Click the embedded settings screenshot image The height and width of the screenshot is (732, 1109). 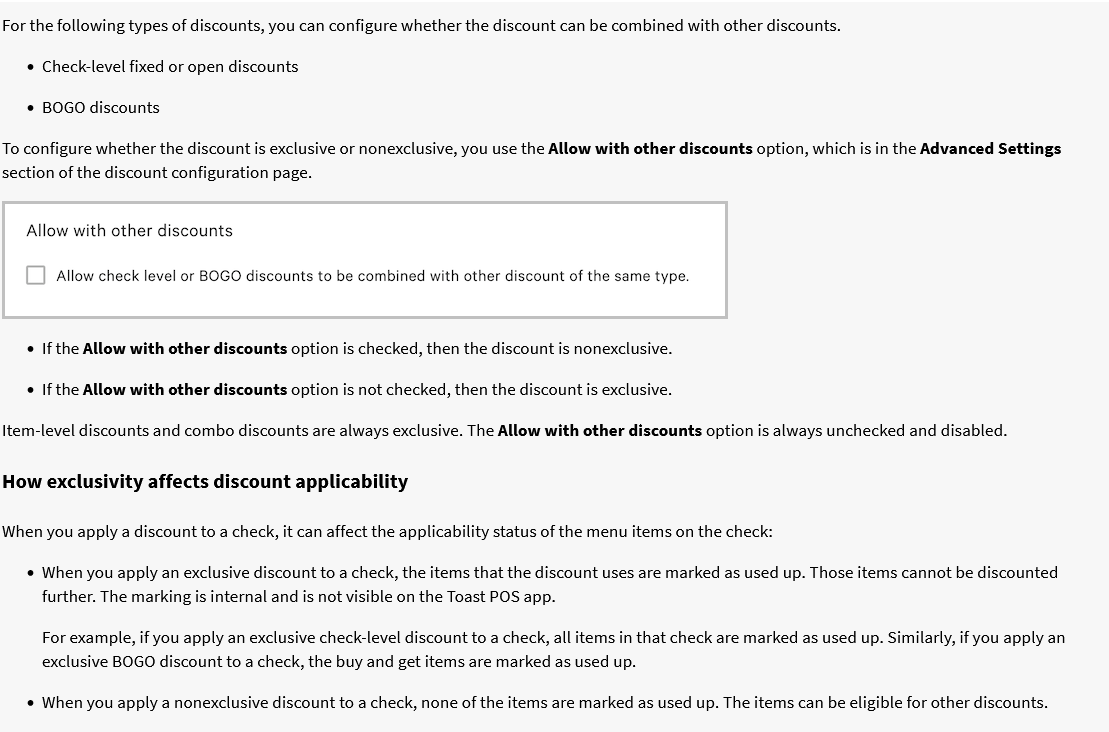coord(365,259)
